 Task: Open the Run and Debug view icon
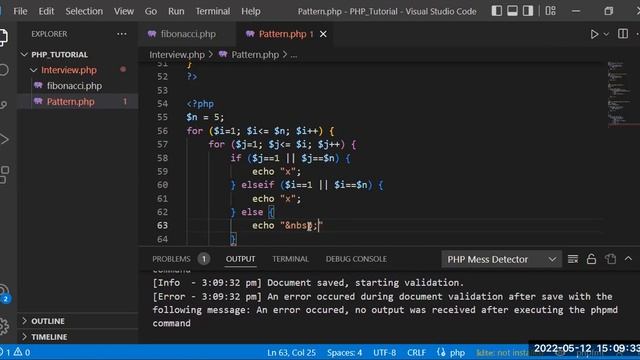tap(3, 140)
